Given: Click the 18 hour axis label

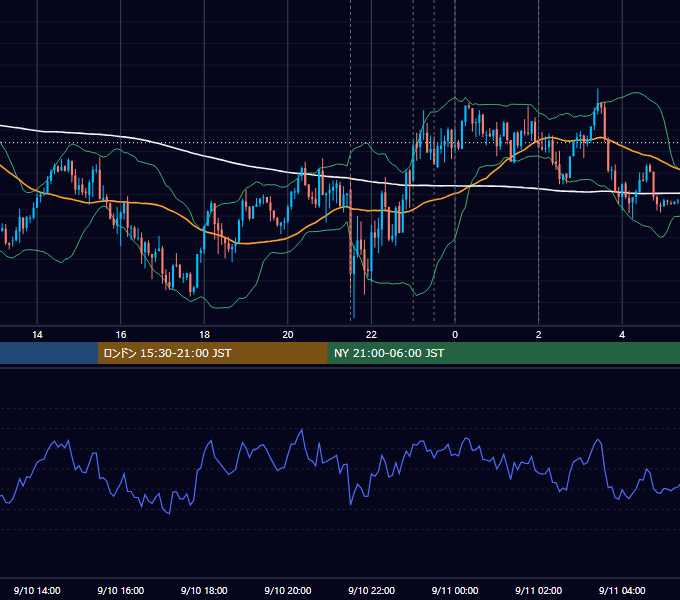Looking at the screenshot, I should [204, 335].
